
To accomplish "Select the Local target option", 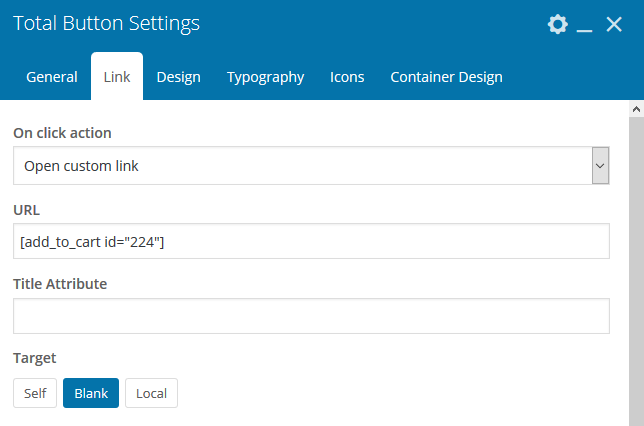I will click(x=151, y=393).
